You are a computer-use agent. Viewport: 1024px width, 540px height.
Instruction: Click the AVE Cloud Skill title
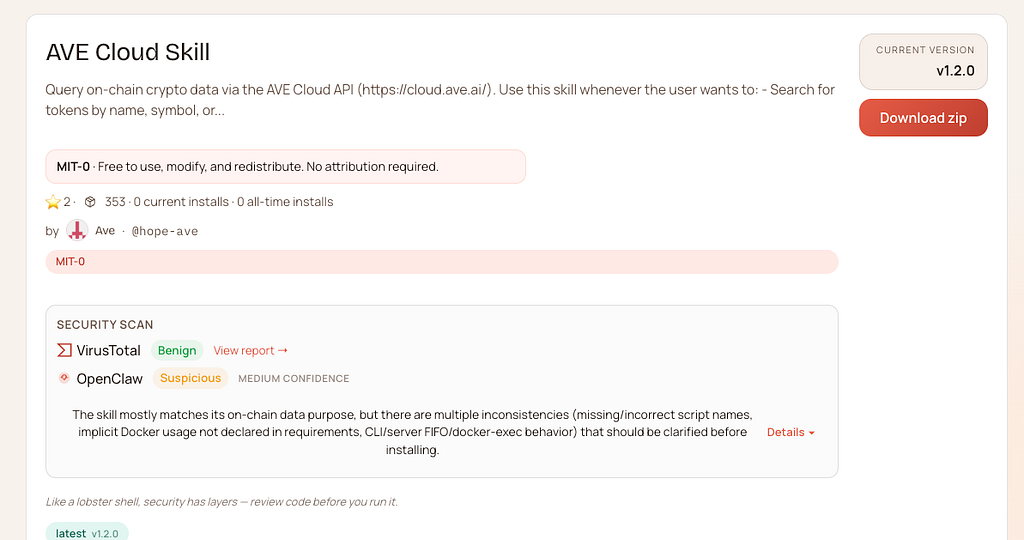click(128, 52)
